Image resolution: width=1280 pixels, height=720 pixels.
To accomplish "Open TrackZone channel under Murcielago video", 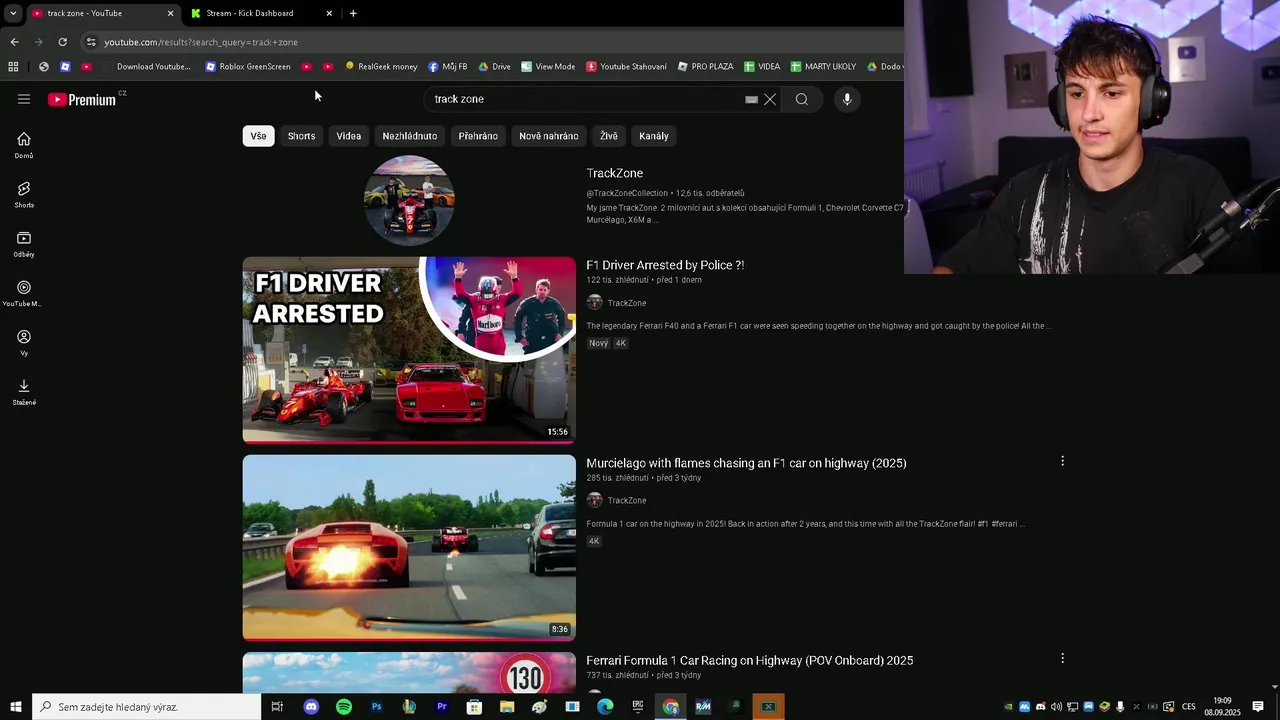I will (627, 500).
